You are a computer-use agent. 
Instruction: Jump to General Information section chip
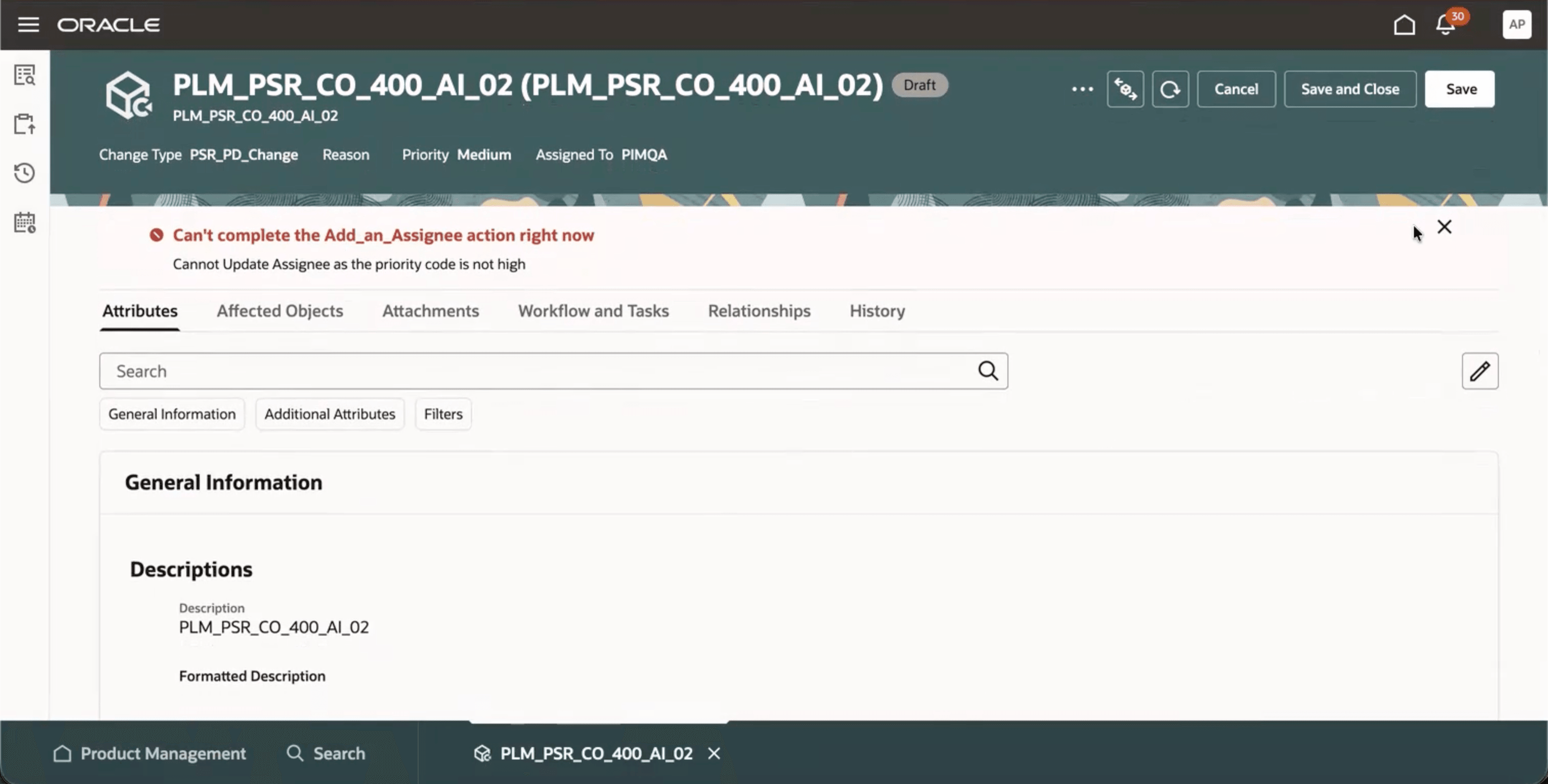[172, 414]
